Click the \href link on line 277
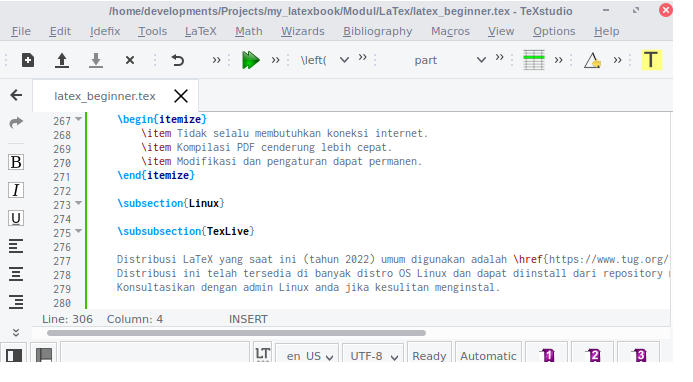693x382 pixels. coord(528,259)
